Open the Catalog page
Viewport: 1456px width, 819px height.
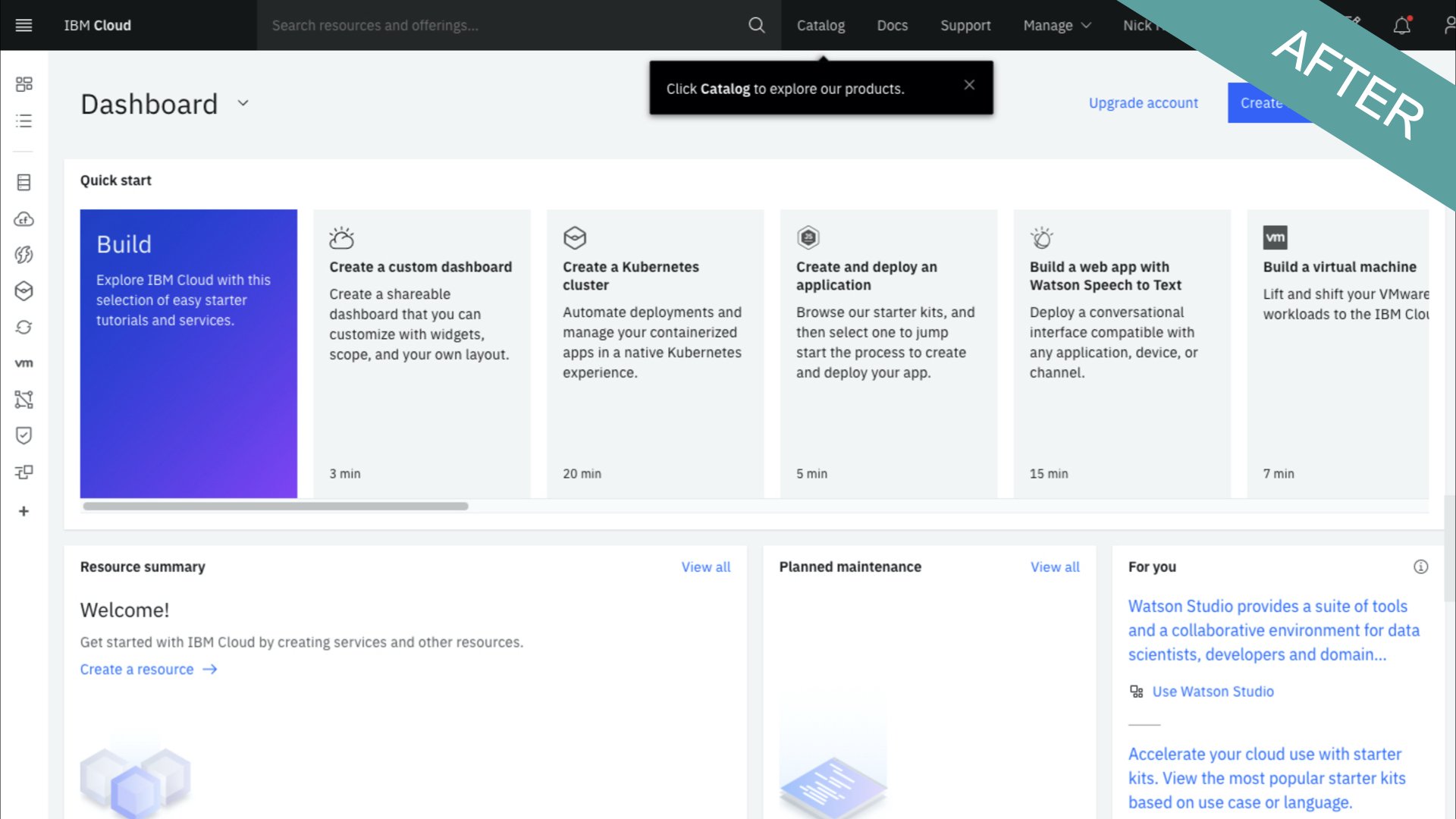(821, 26)
